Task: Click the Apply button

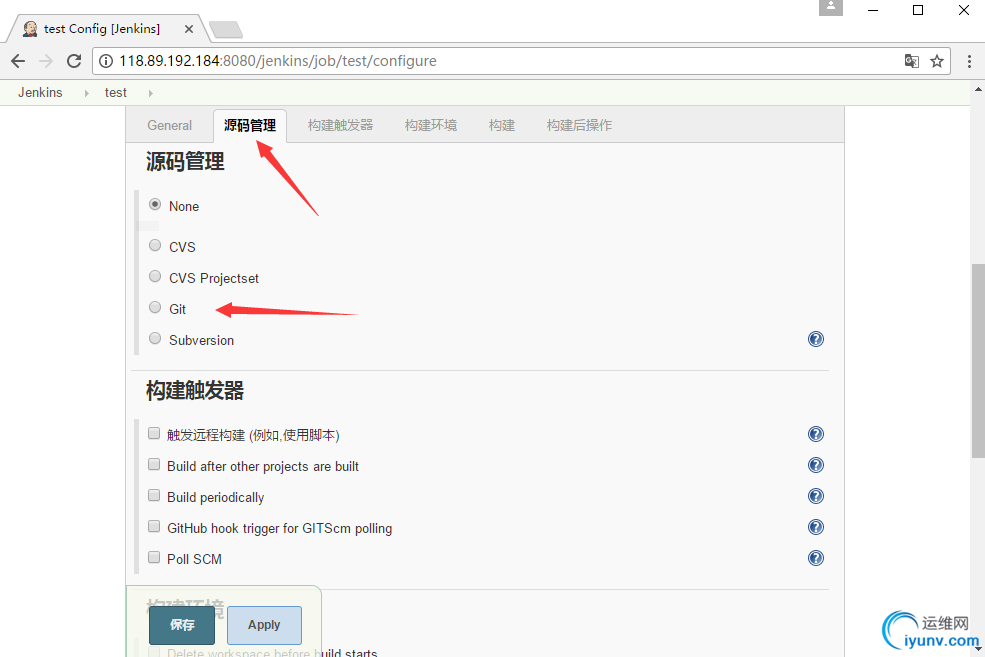Action: click(264, 625)
